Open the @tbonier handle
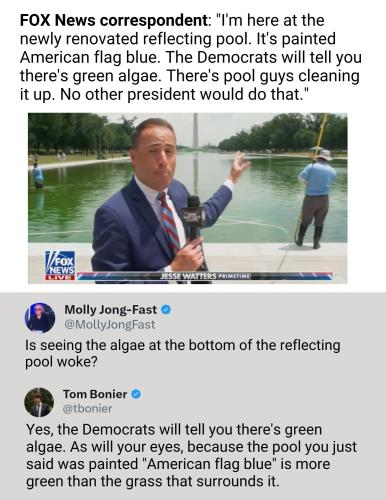 87,408
